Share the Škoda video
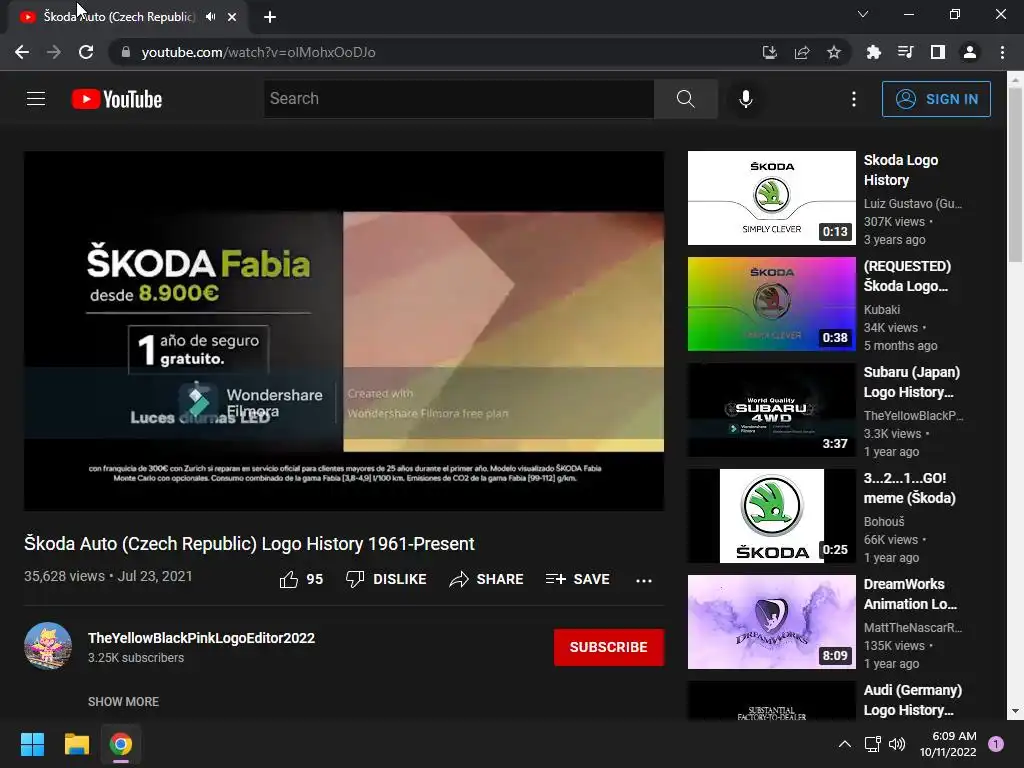The height and width of the screenshot is (768, 1024). (486, 579)
